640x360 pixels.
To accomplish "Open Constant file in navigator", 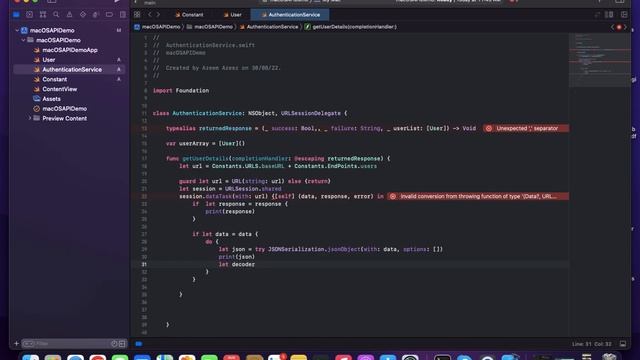I will 55,79.
